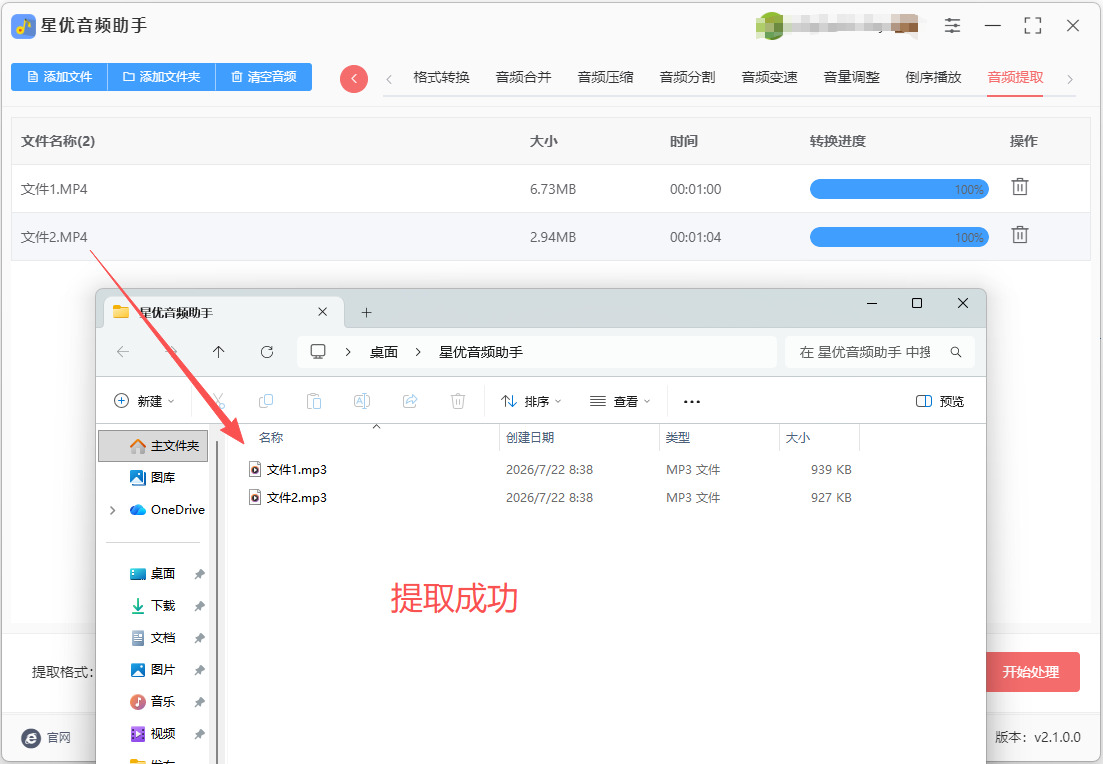Click the 开始处理 start button
This screenshot has height=764, width=1103.
point(1031,672)
